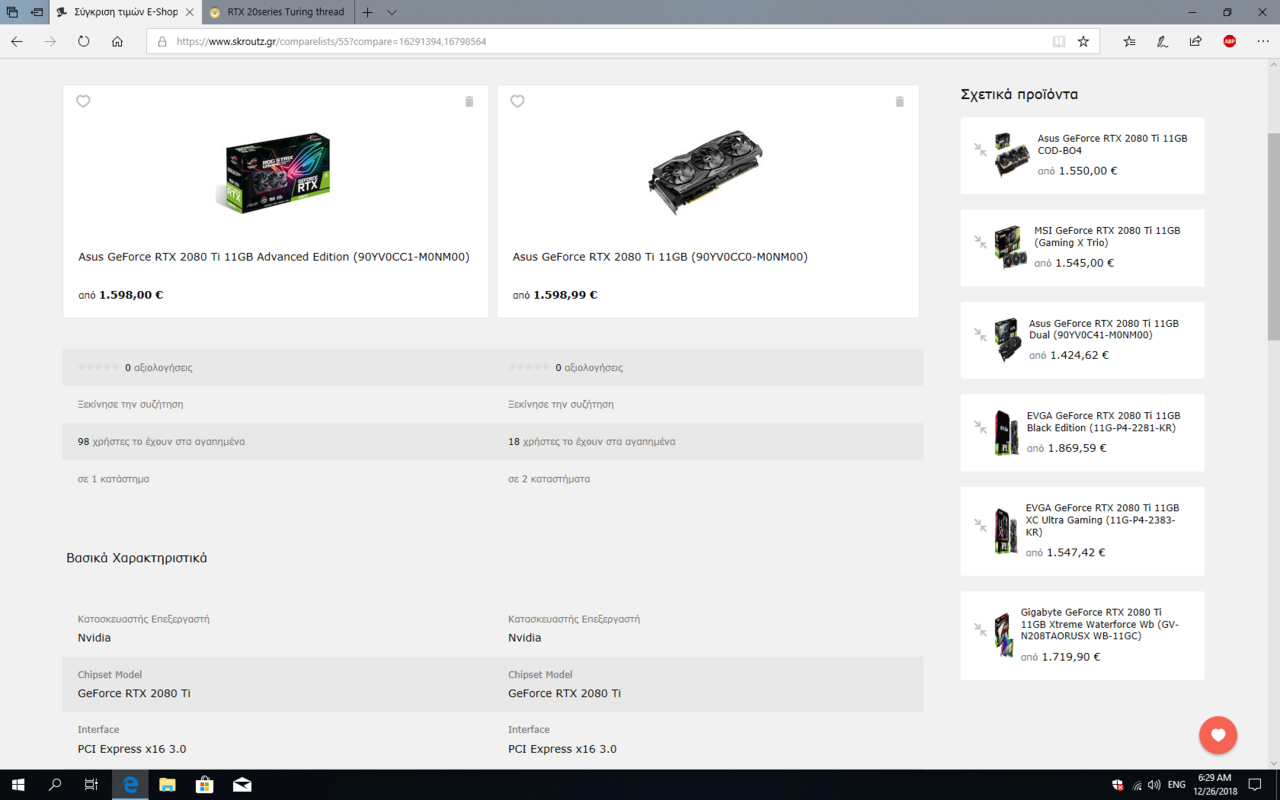The width and height of the screenshot is (1280, 800).
Task: Click EVGA Black Edition thumbnail image
Action: pos(1006,432)
